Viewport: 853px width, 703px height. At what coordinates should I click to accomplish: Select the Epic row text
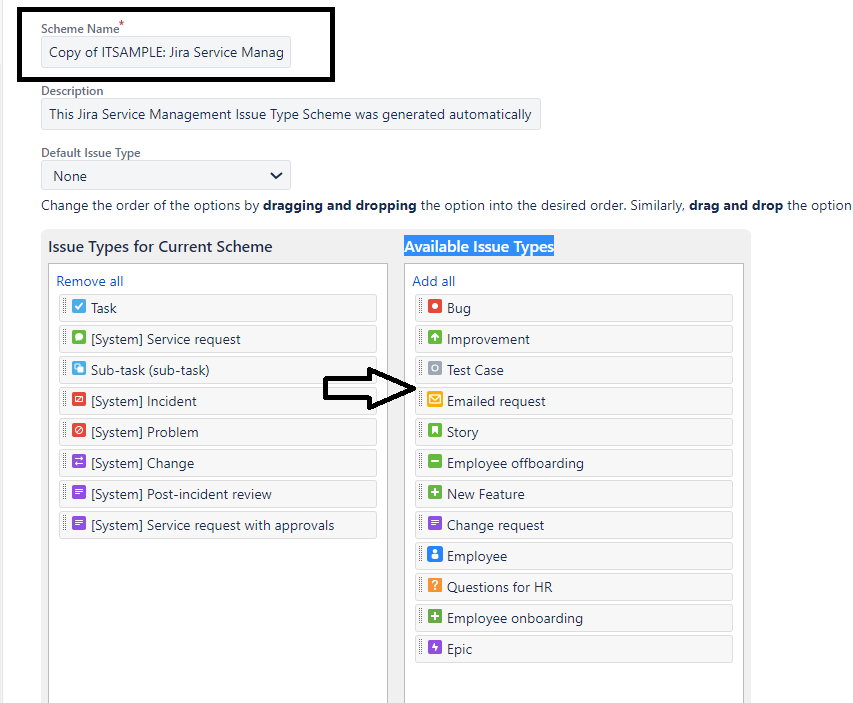(x=460, y=650)
